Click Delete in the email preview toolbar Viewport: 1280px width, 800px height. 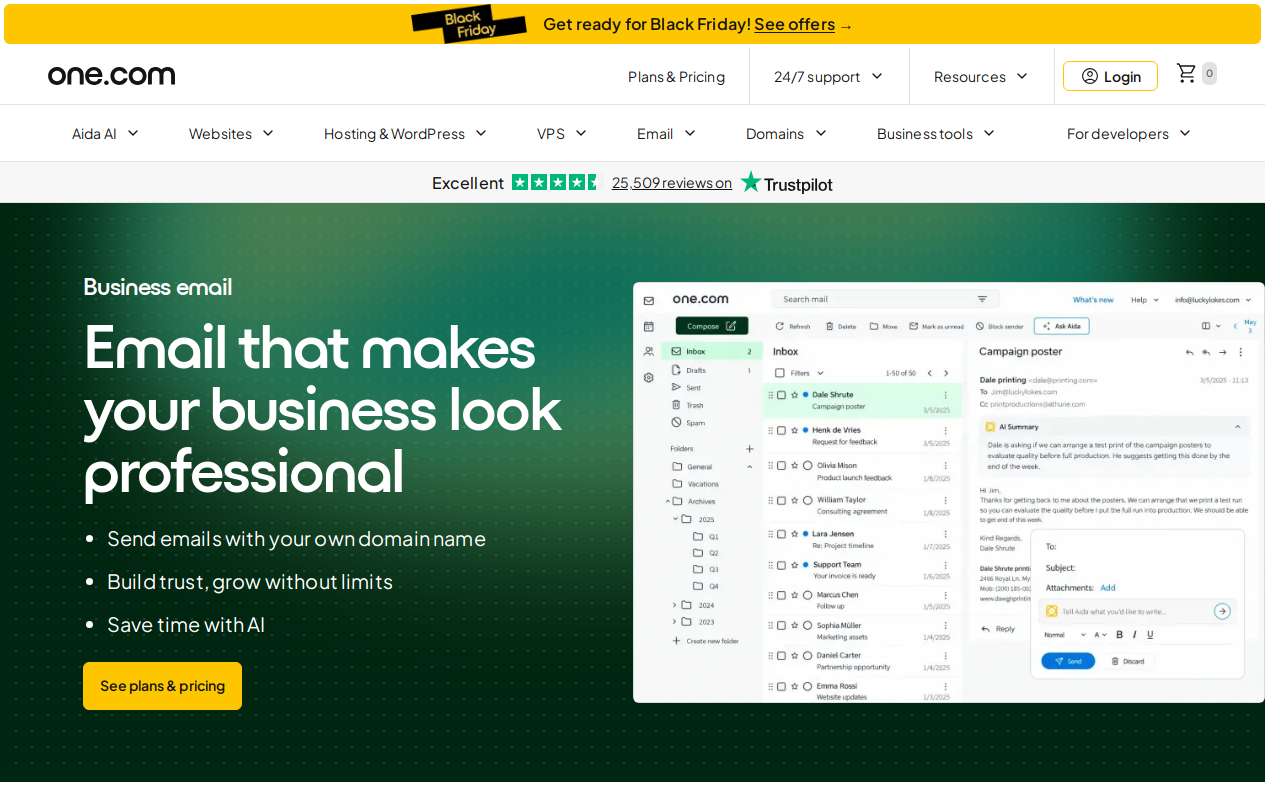pyautogui.click(x=841, y=326)
